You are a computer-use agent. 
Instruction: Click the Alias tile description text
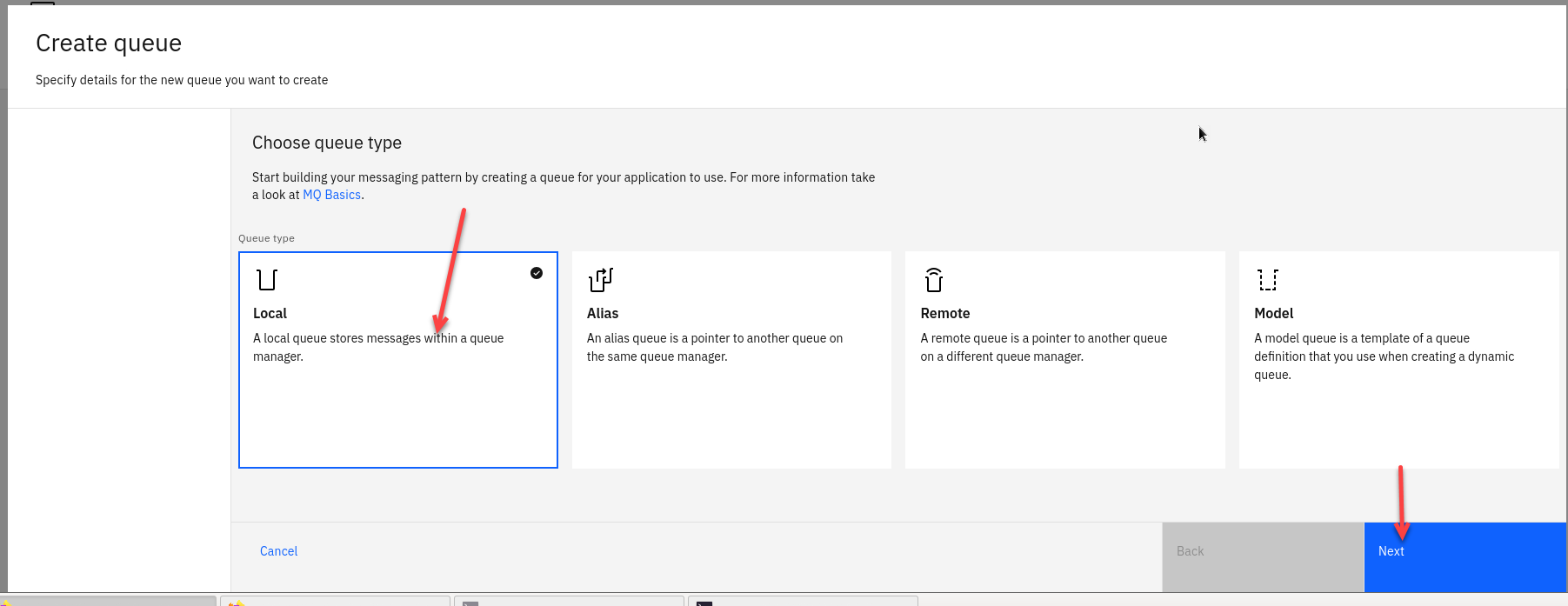[x=714, y=347]
